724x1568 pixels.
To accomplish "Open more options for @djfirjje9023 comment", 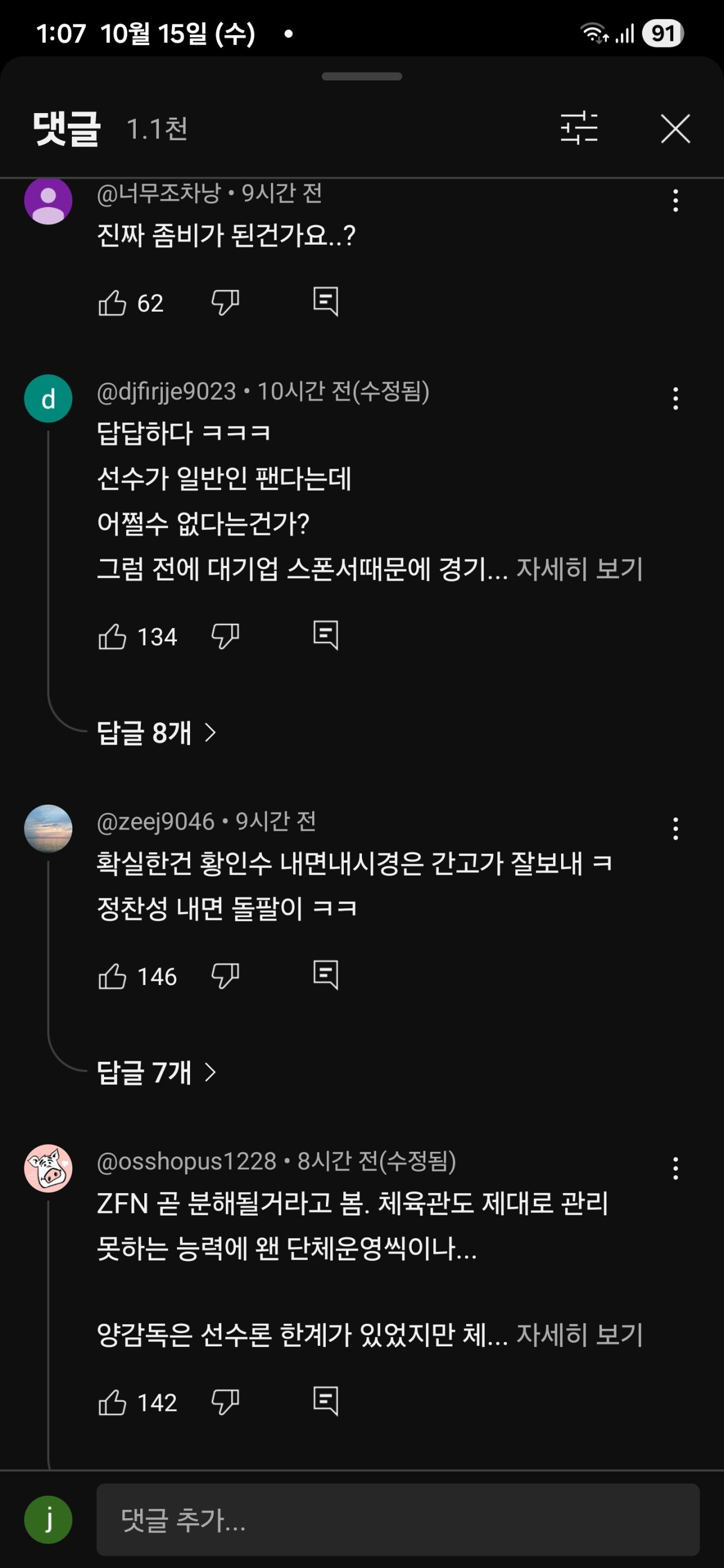I will coord(675,399).
